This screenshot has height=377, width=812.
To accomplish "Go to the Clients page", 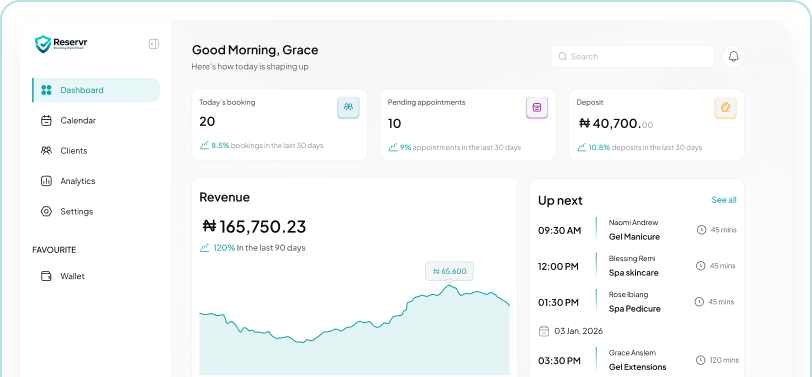I will (x=96, y=151).
